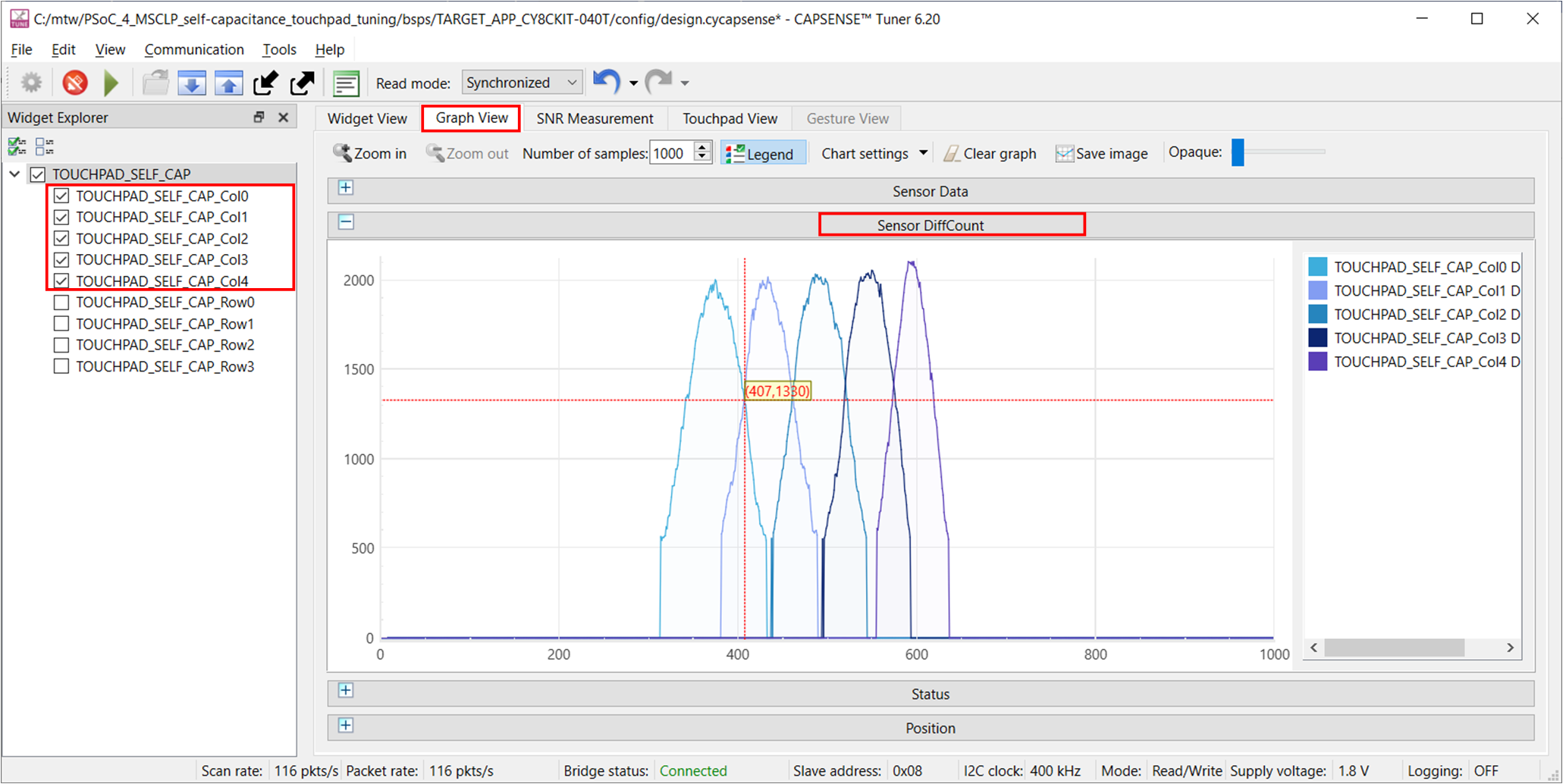This screenshot has height=784, width=1563.
Task: Click the Opaque slider handle
Action: click(x=1238, y=152)
